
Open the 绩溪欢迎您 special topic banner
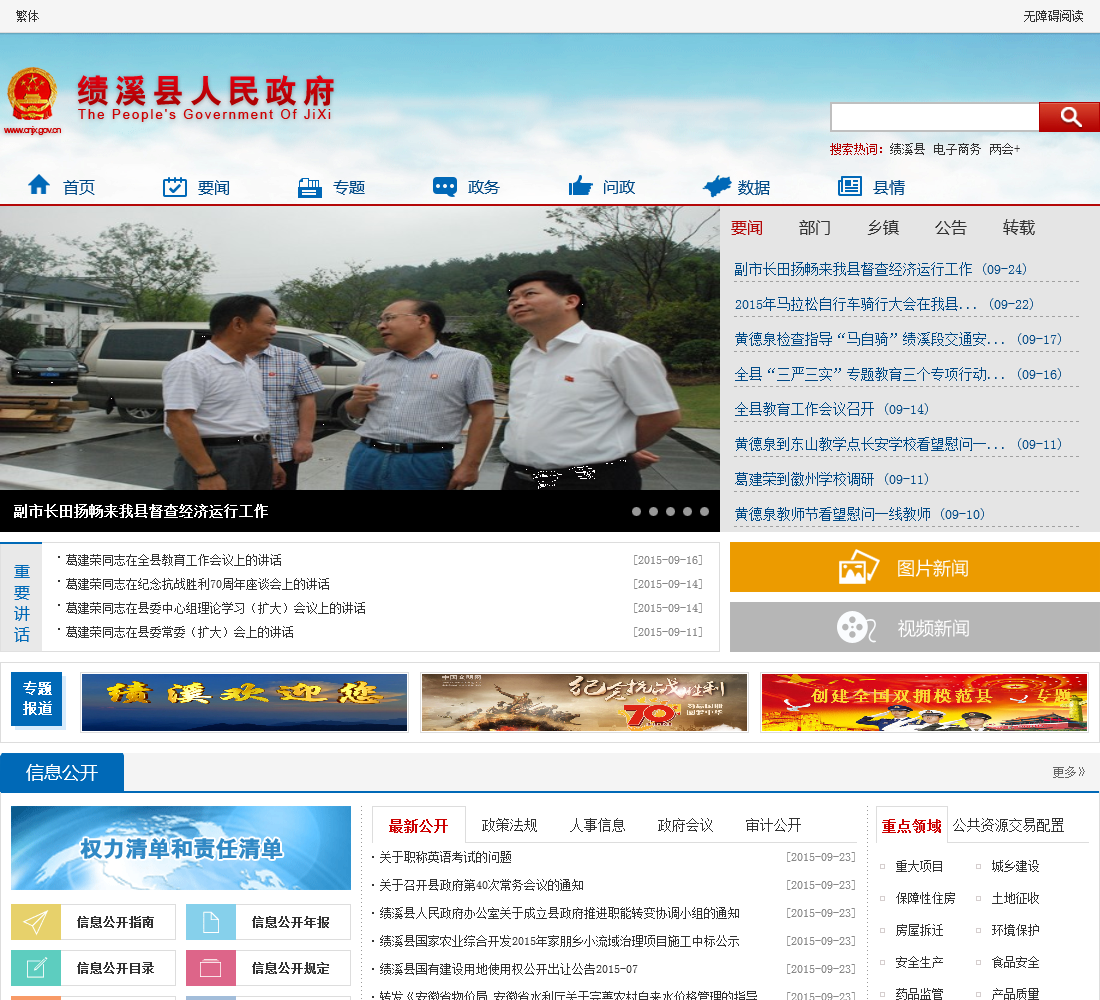click(x=244, y=702)
